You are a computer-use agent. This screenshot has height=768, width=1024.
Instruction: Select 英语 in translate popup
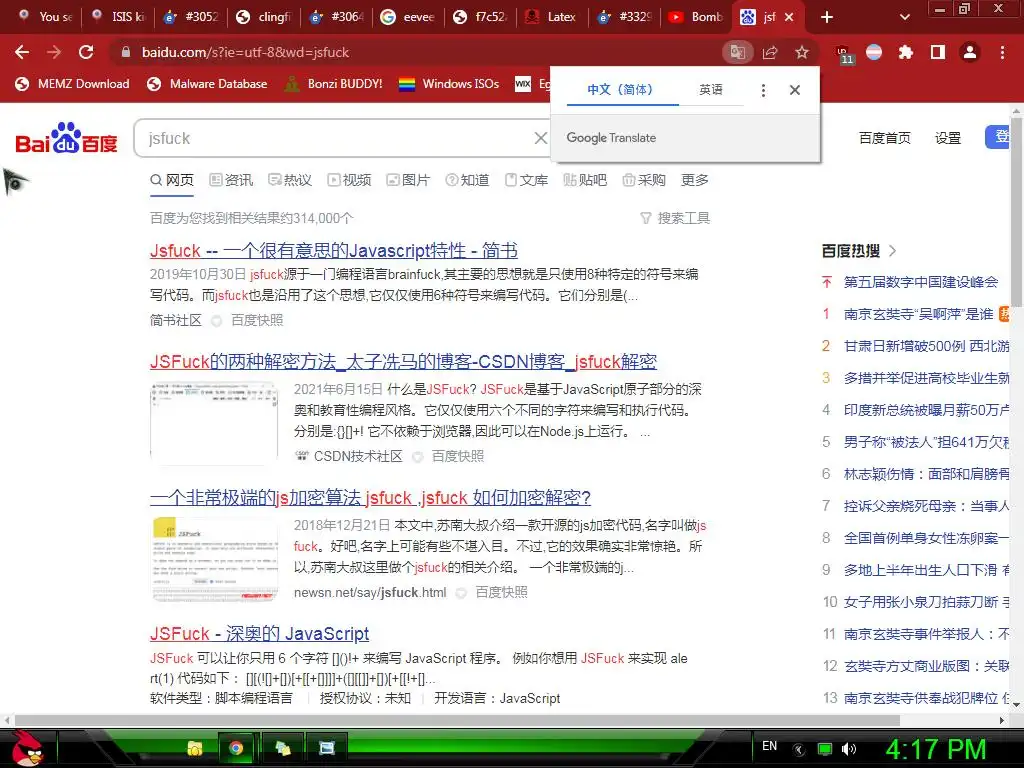point(711,89)
